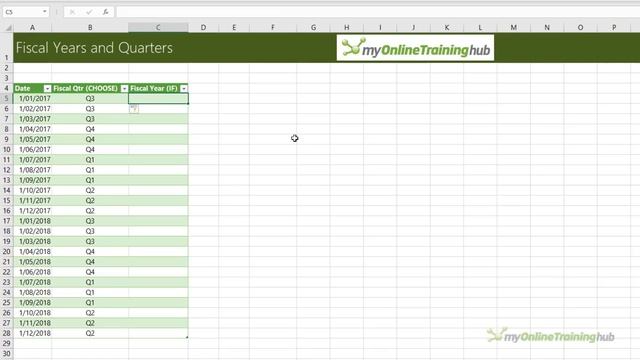Click the Q2 cell beside 1/11/2017
640x360 pixels.
click(x=90, y=200)
